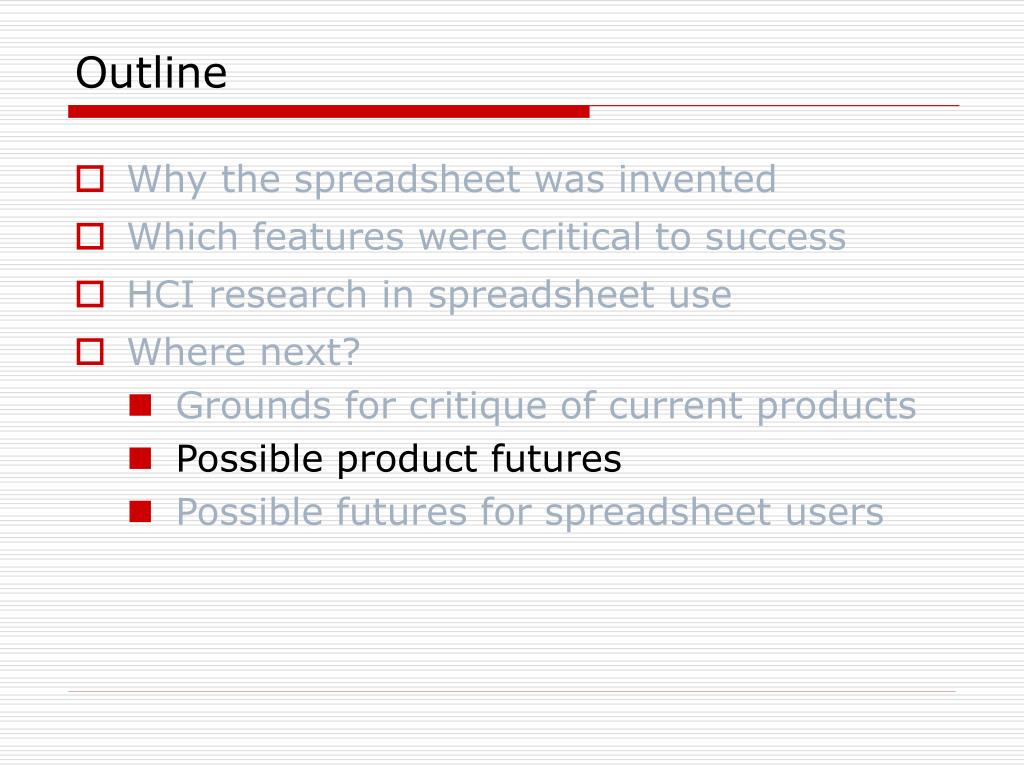Click the 'Outline' slide title
Viewport: 1024px width, 768px height.
(152, 72)
